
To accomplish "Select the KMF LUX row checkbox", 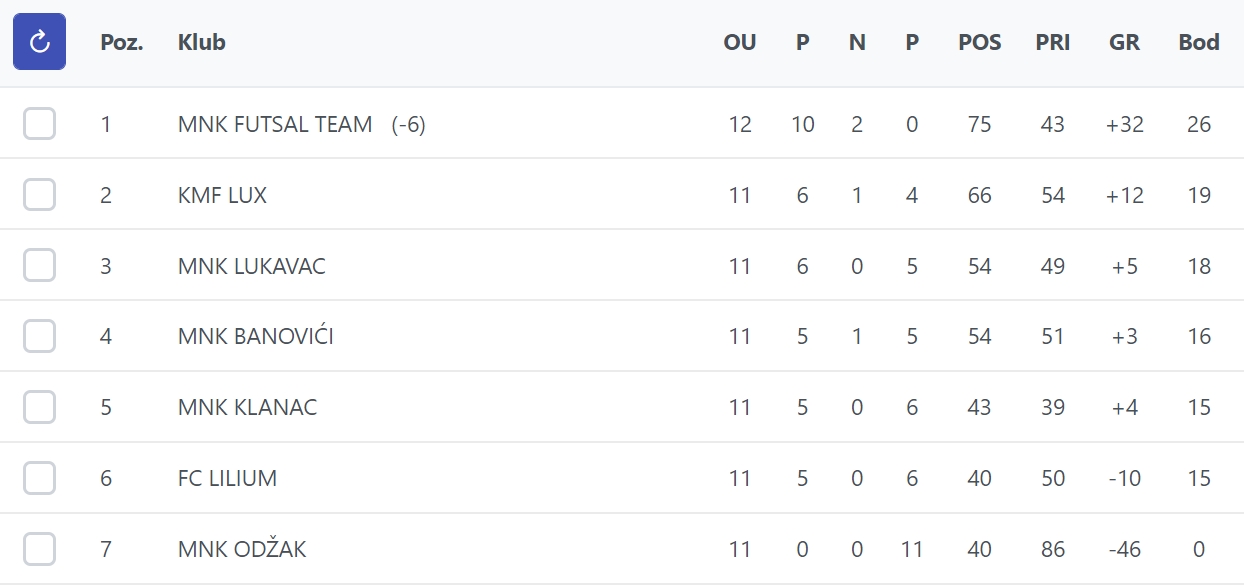I will pyautogui.click(x=39, y=195).
